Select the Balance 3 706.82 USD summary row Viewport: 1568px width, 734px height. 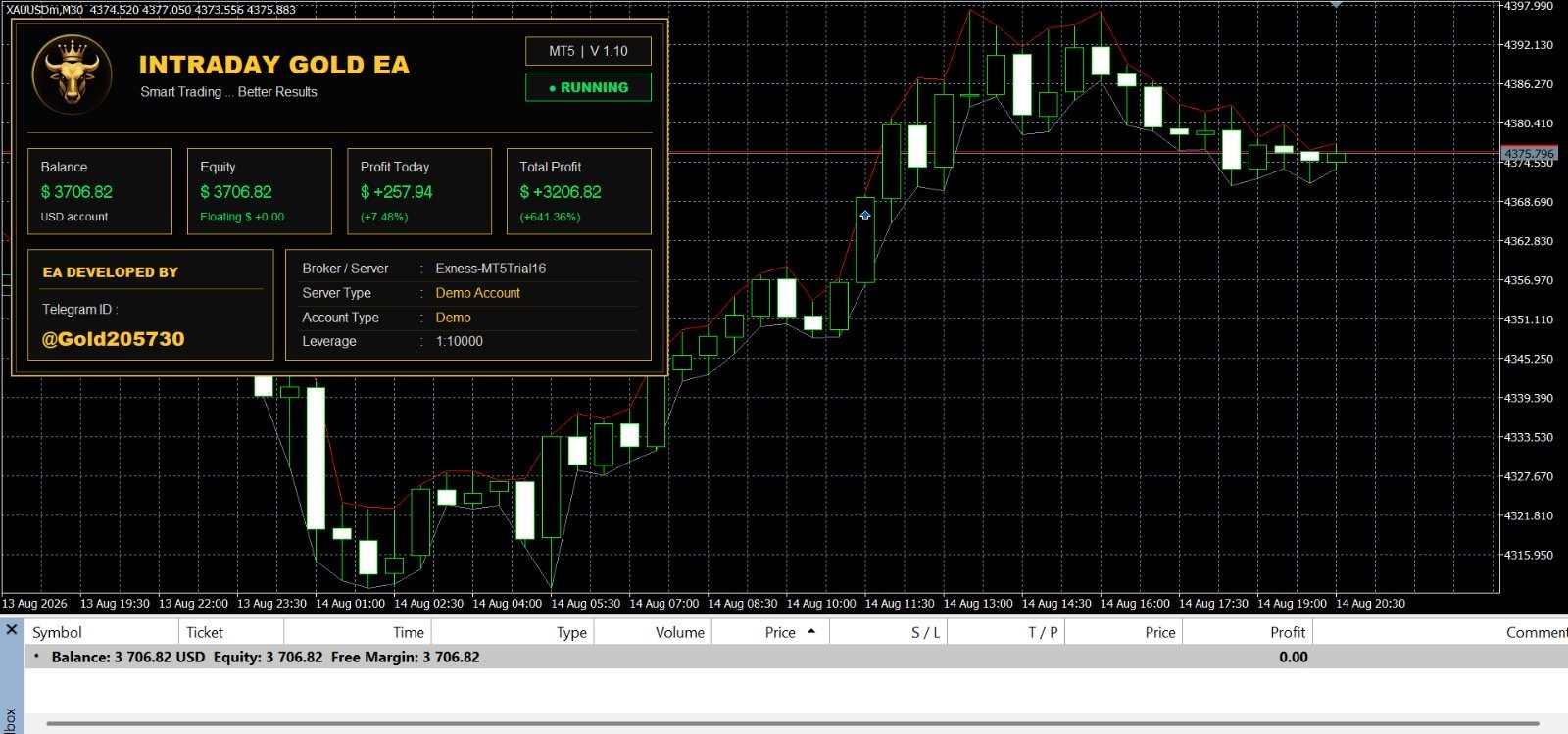coord(796,657)
